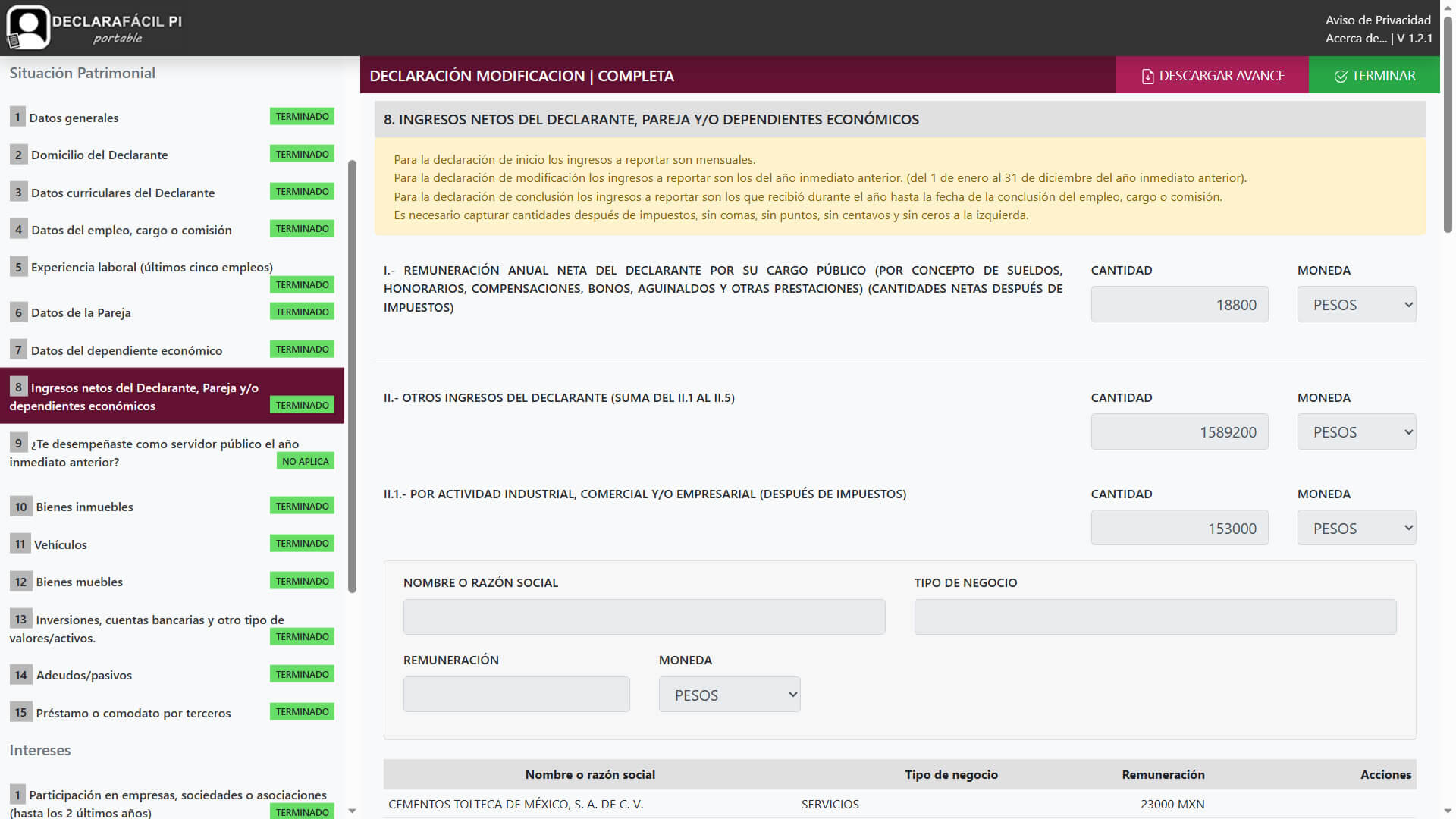Image resolution: width=1456 pixels, height=819 pixels.
Task: Click the Tipo de negocio column header
Action: (951, 774)
